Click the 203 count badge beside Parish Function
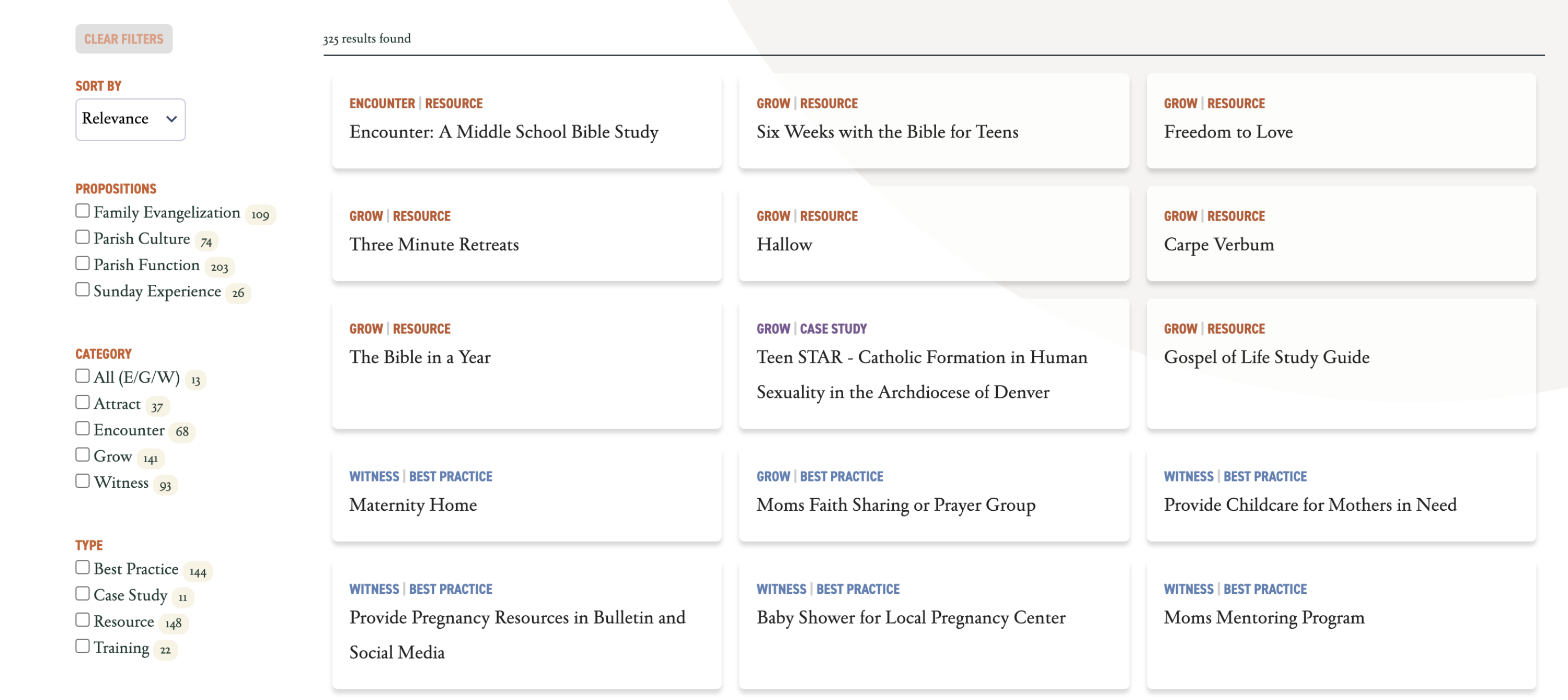This screenshot has height=700, width=1568. tap(219, 267)
